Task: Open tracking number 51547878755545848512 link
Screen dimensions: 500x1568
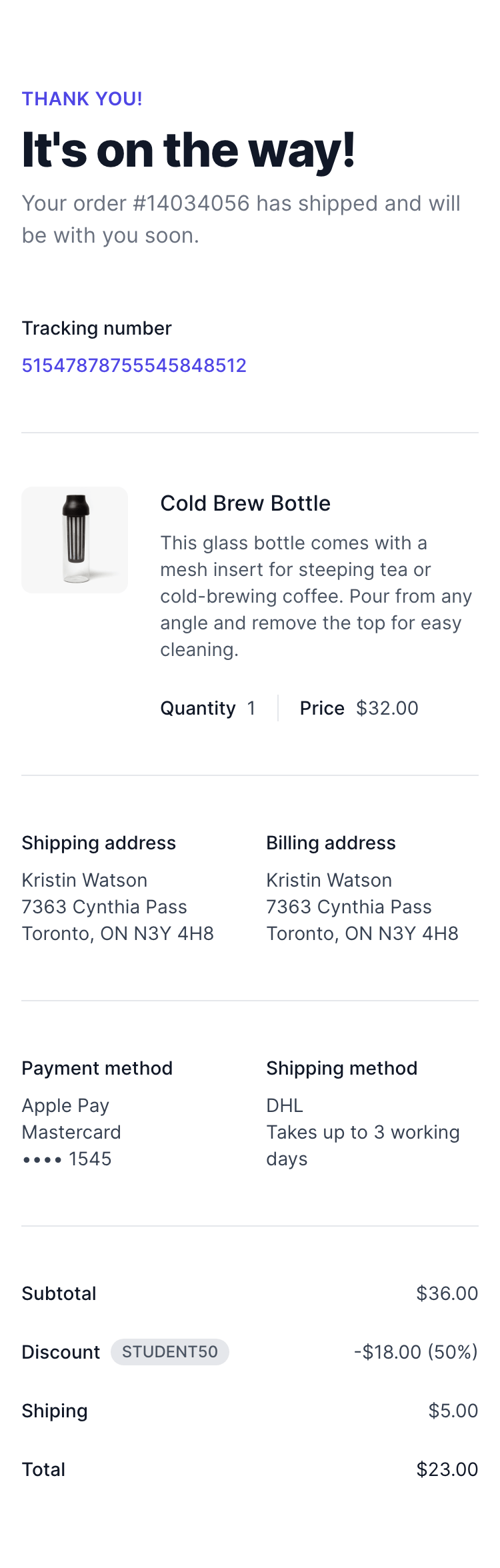Action: coord(134,365)
